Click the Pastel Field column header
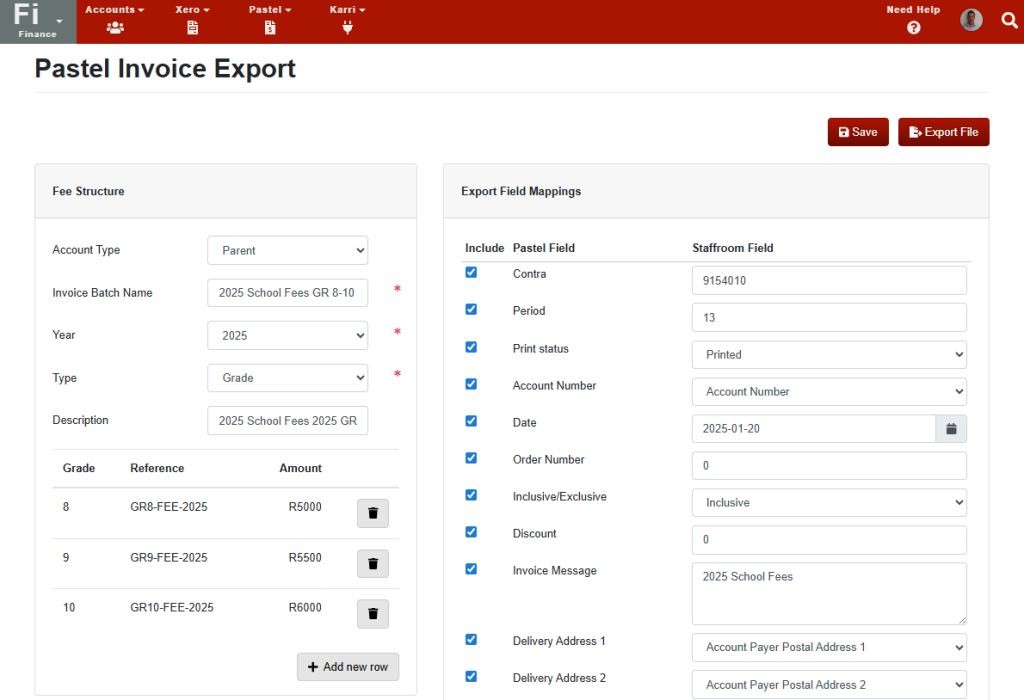 tap(543, 248)
